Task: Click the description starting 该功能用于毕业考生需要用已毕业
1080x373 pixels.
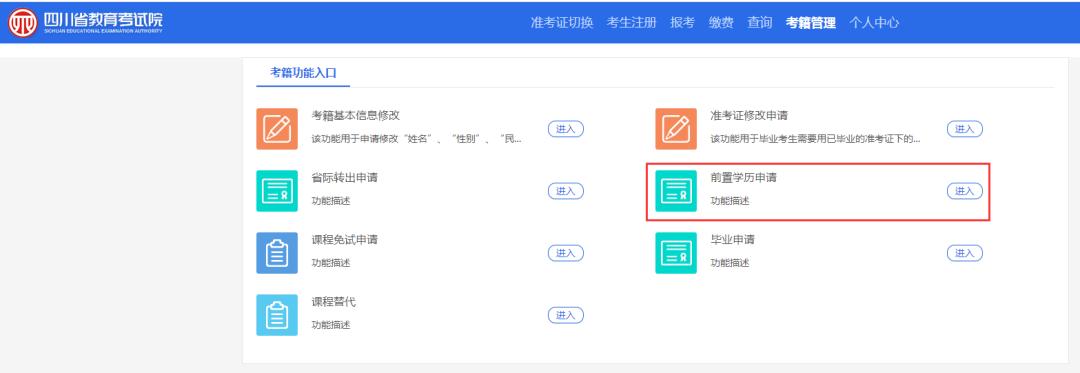Action: pos(815,139)
